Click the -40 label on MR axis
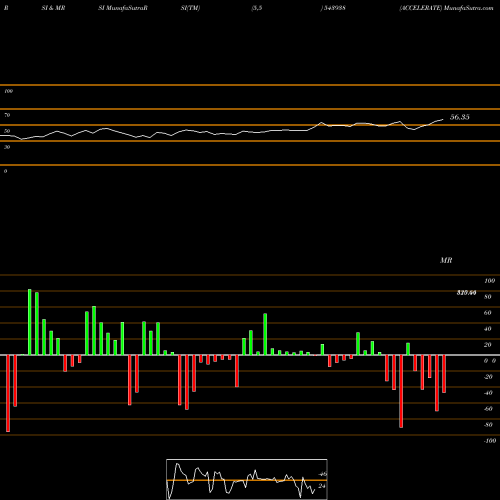 [x=488, y=393]
